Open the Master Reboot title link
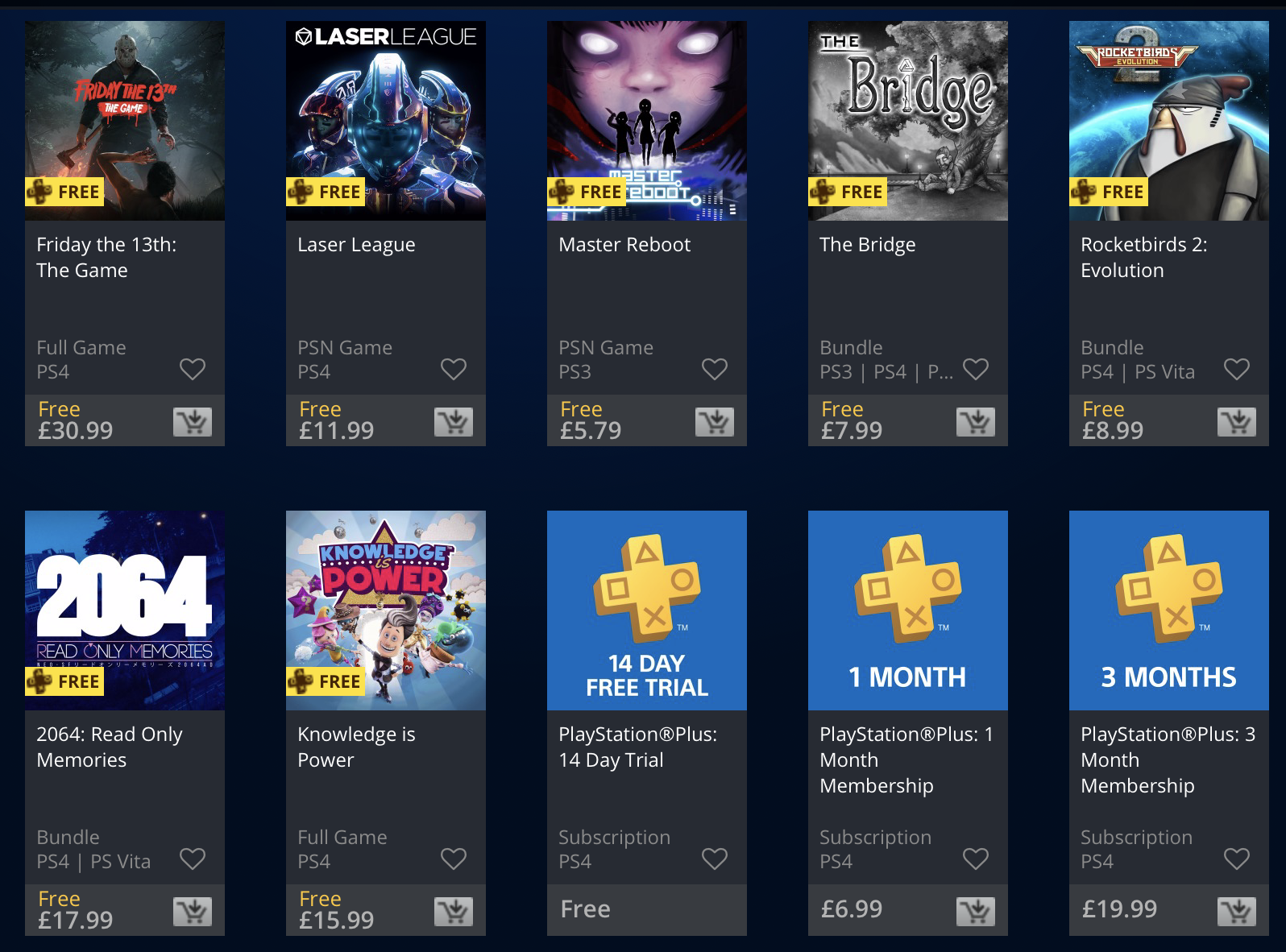This screenshot has width=1286, height=952. pos(624,245)
